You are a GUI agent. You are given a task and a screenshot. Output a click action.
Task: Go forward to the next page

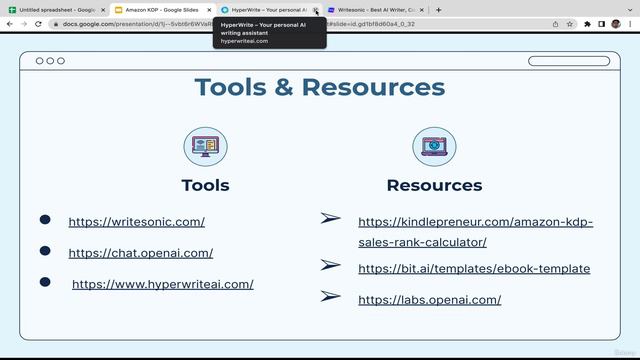tap(24, 24)
